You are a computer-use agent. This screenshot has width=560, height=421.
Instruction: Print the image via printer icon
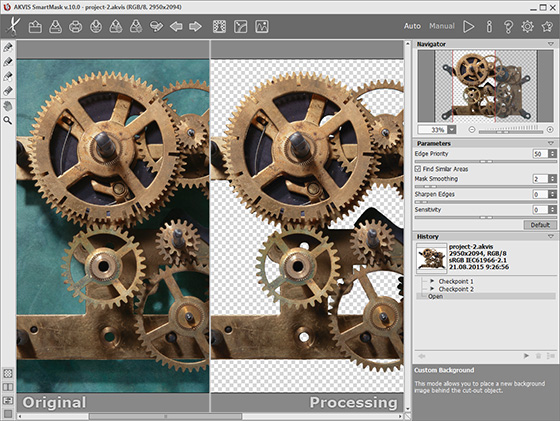pos(75,26)
